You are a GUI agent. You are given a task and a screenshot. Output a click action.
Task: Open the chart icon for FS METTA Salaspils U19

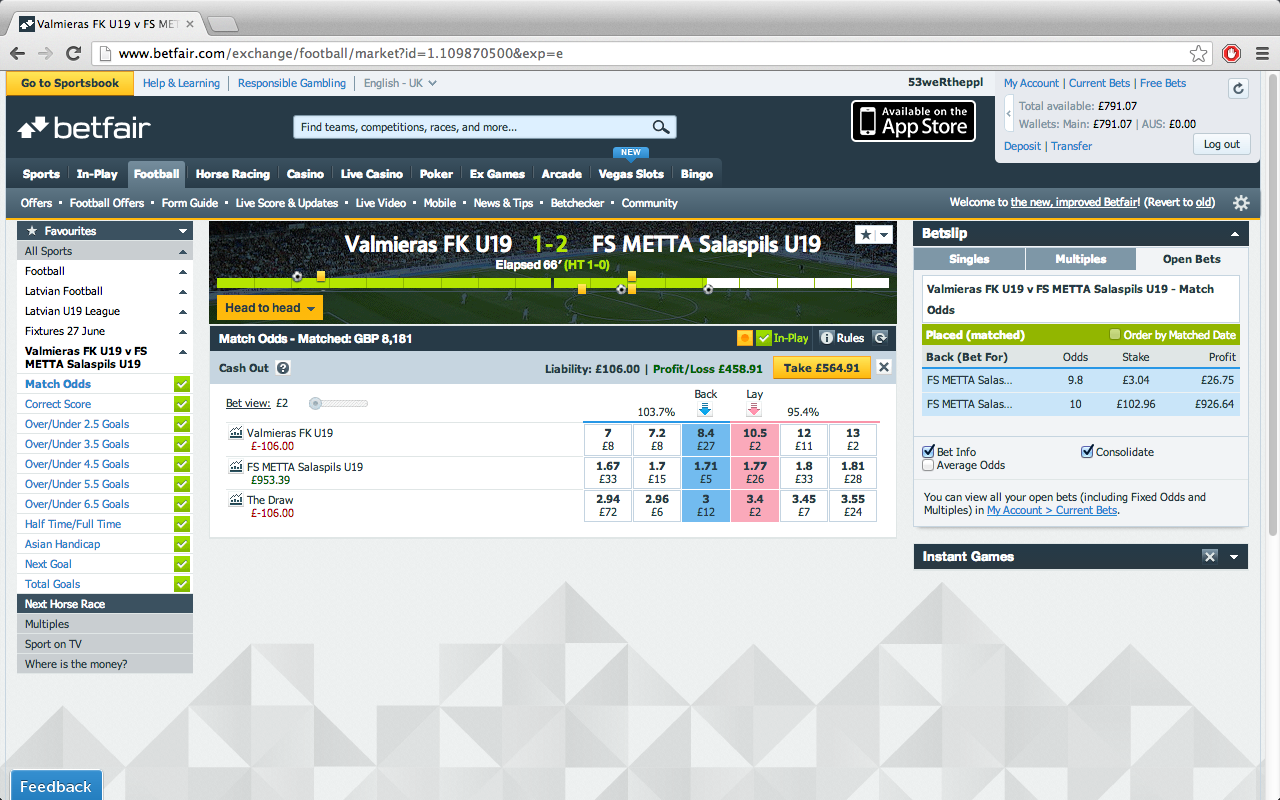[x=236, y=467]
